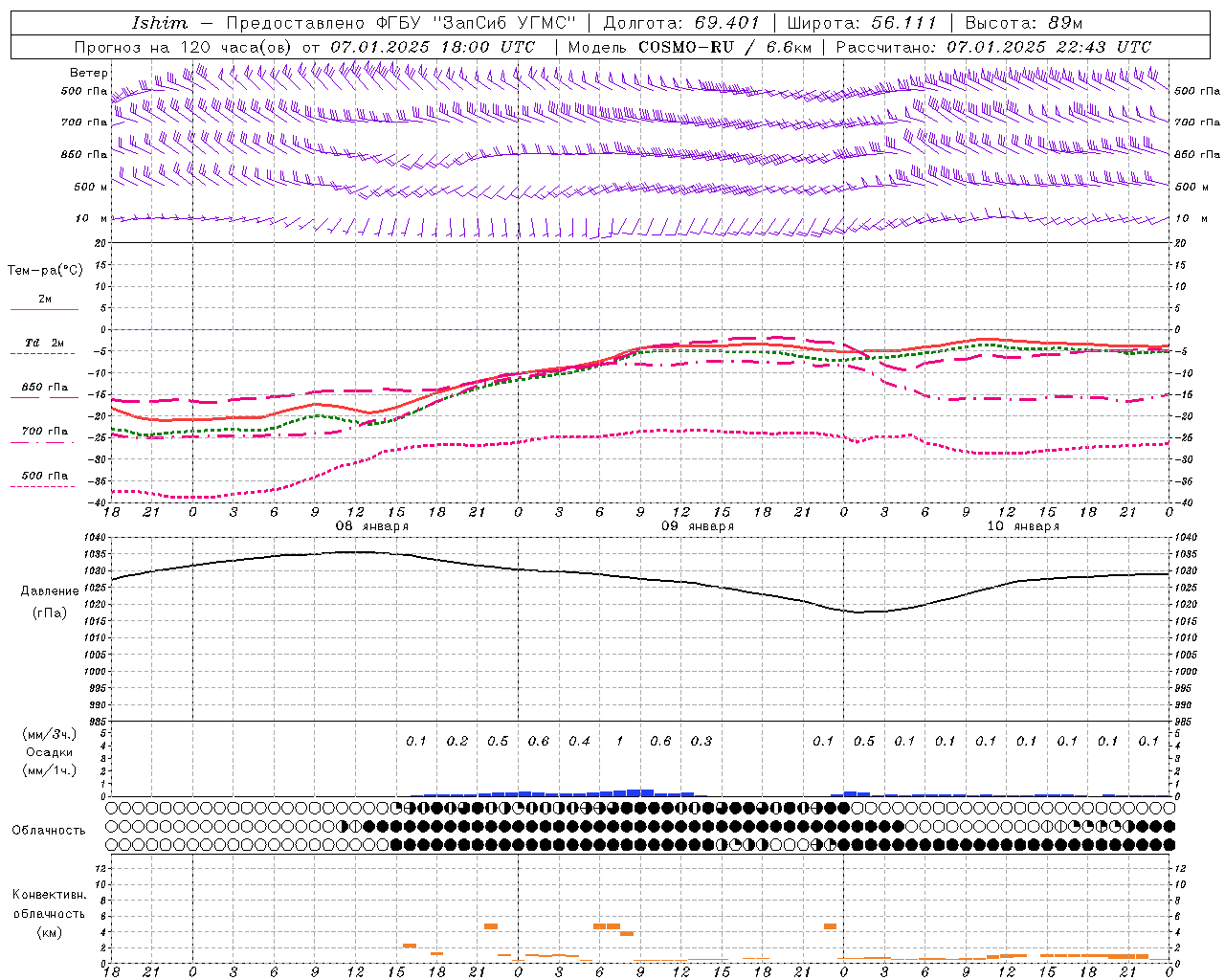This screenshot has width=1225, height=980.
Task: Click the "Давление" pressure panel label
Action: (50, 591)
